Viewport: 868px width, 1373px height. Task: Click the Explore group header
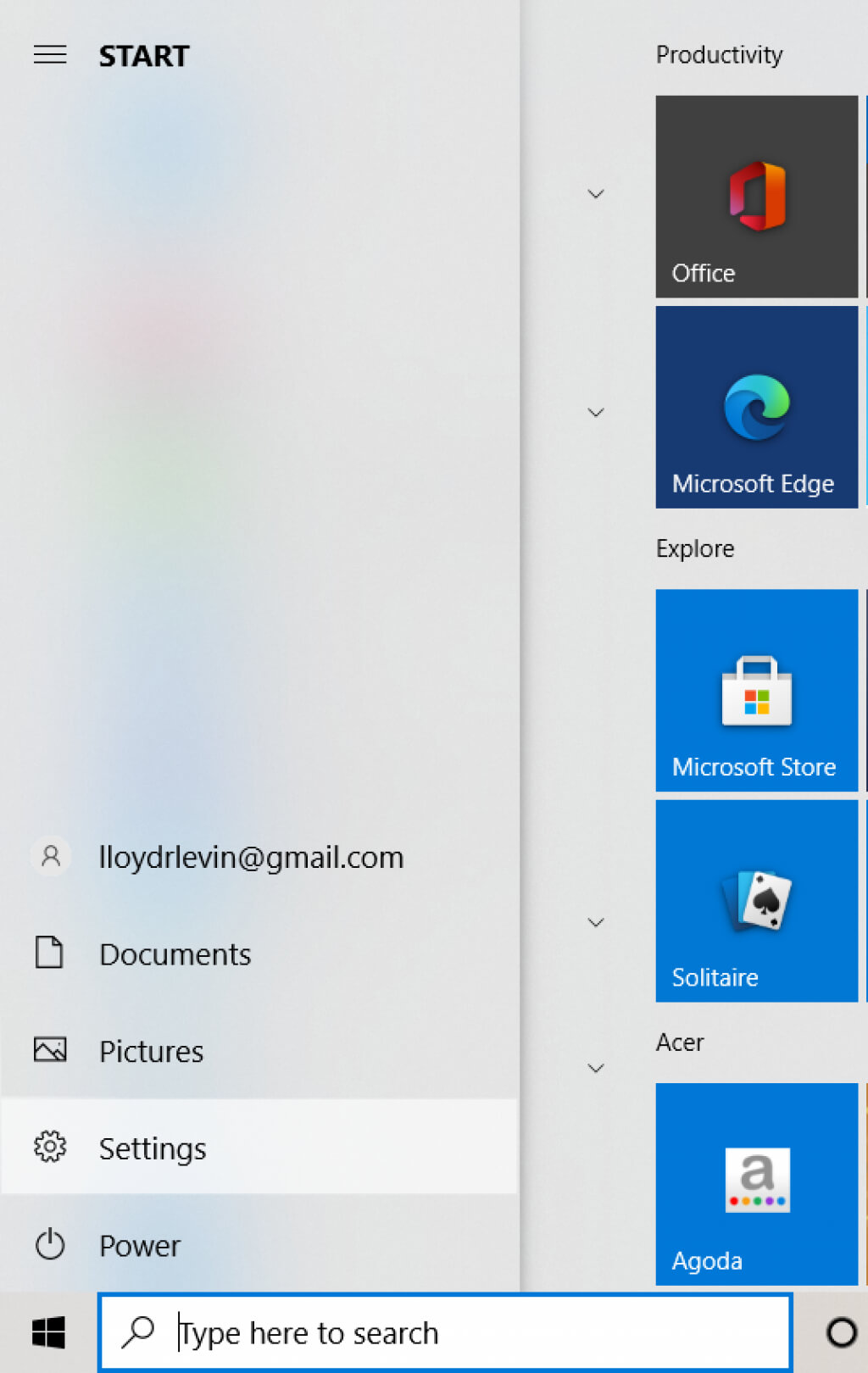pyautogui.click(x=695, y=548)
